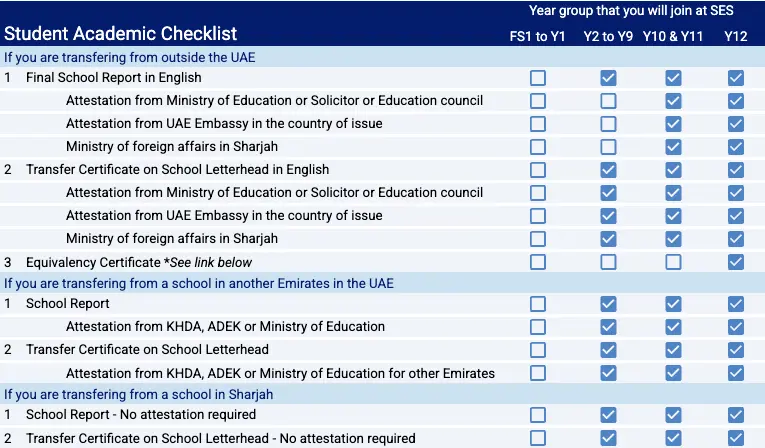Select 'If you are transfering from outside the UAE' heading
Screen dimensions: 765x448
click(x=129, y=58)
